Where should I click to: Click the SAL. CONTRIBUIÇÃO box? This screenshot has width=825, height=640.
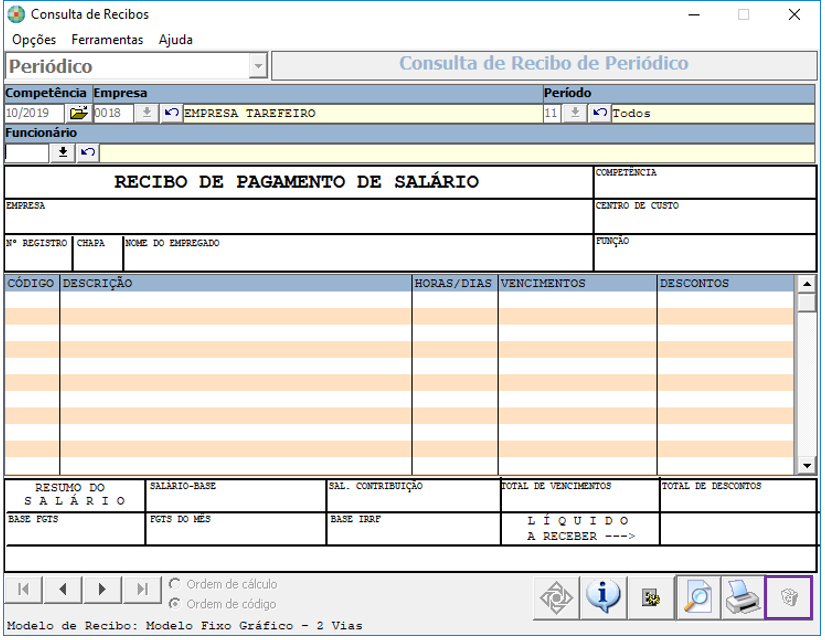click(413, 495)
